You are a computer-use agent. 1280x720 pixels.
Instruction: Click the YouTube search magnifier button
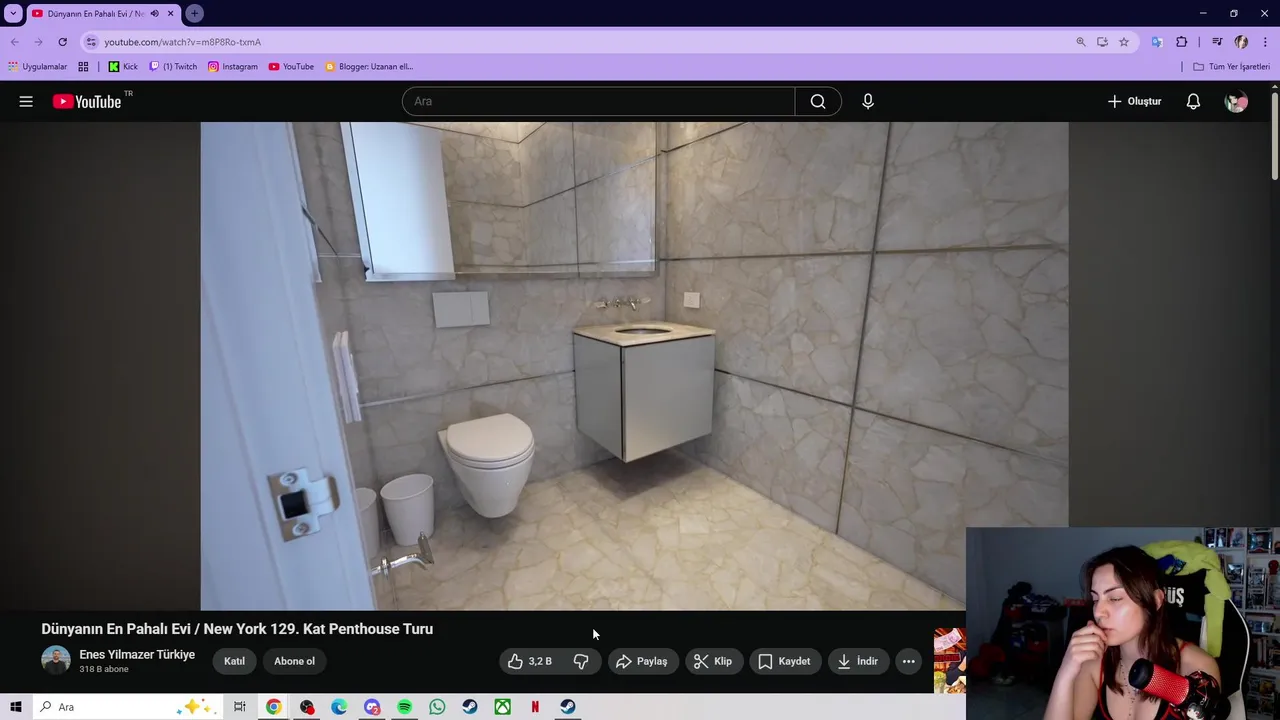(818, 101)
